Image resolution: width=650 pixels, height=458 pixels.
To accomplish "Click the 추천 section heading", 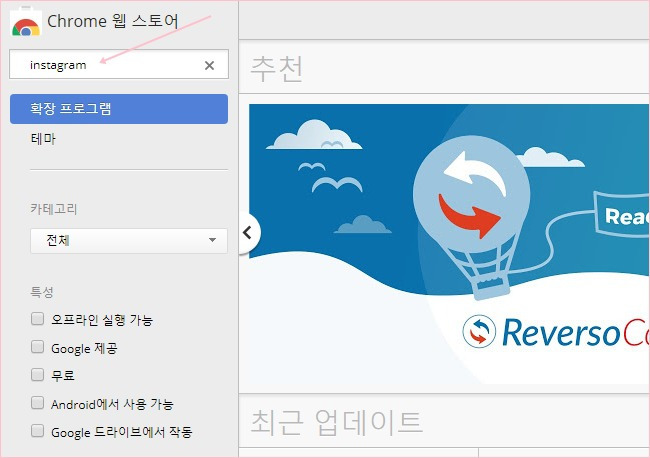I will tap(277, 68).
